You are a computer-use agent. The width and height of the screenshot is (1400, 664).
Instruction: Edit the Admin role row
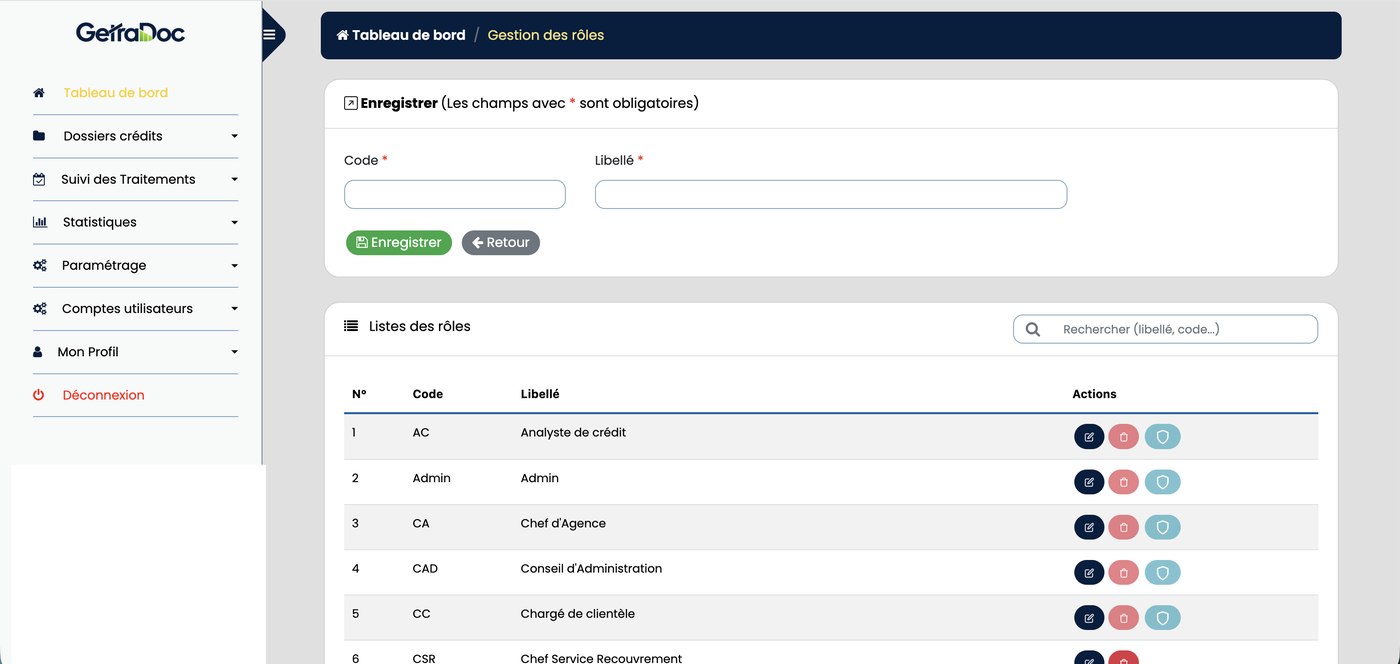pos(1089,482)
